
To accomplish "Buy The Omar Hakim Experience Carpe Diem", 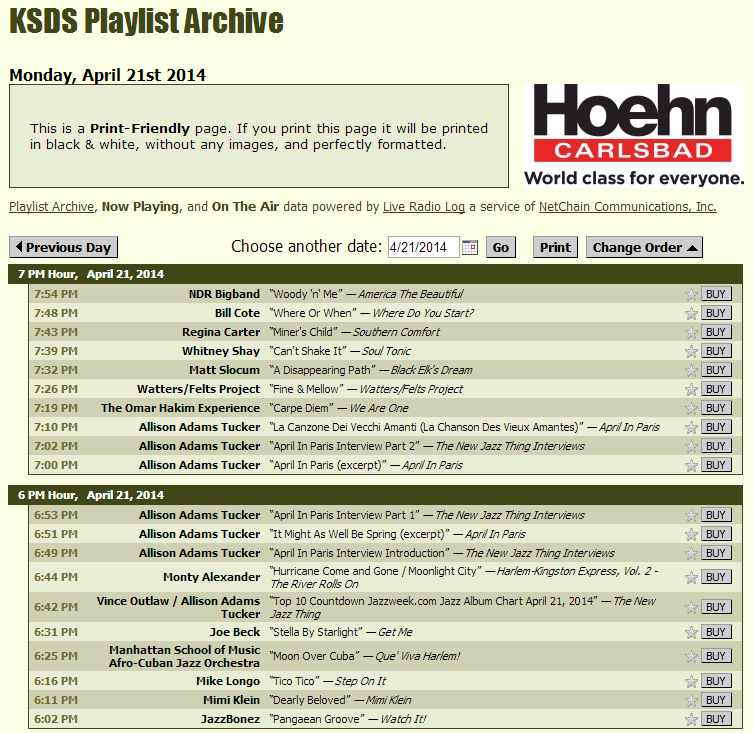I will pos(716,408).
